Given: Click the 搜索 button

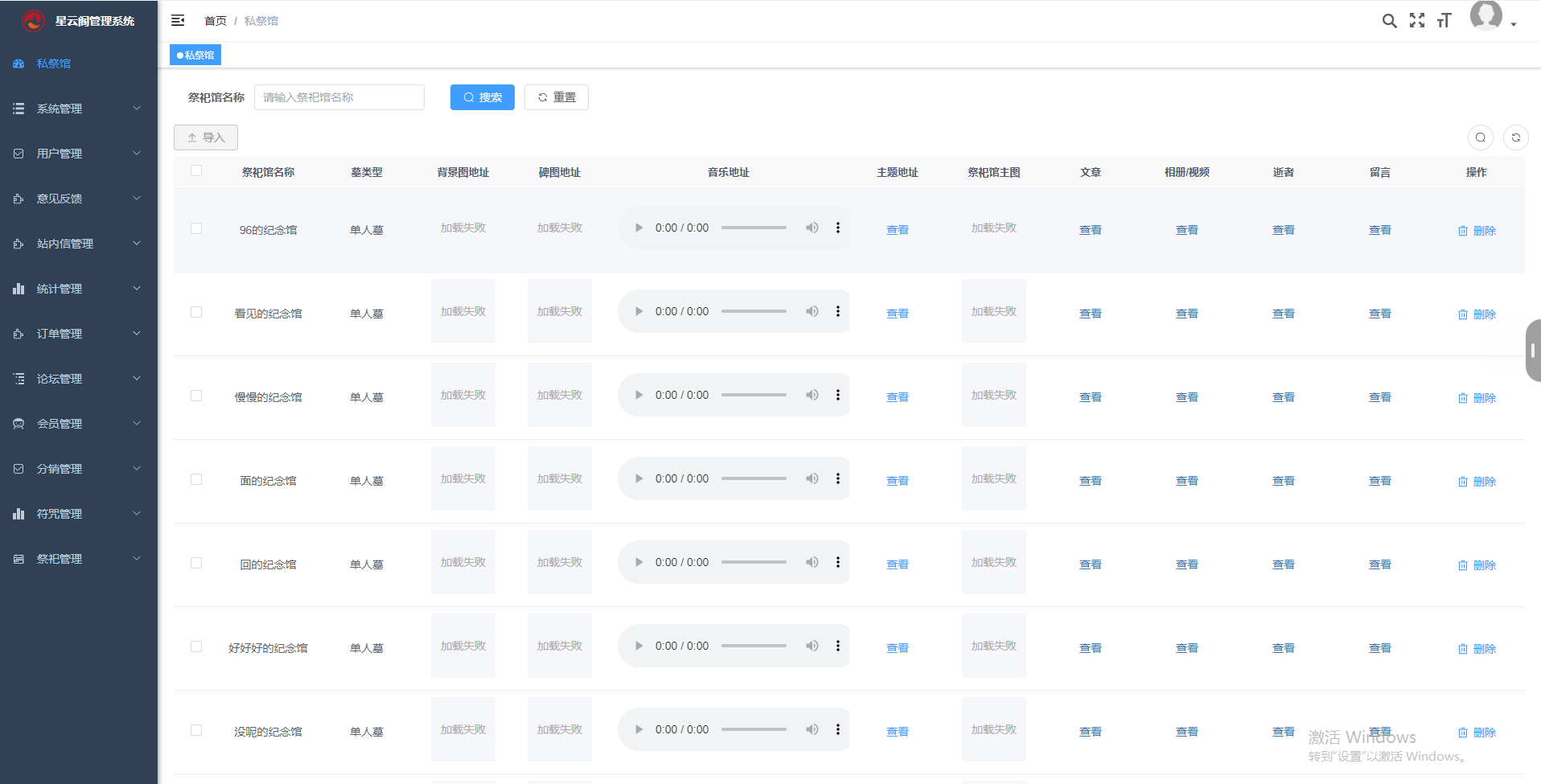Looking at the screenshot, I should coord(483,97).
